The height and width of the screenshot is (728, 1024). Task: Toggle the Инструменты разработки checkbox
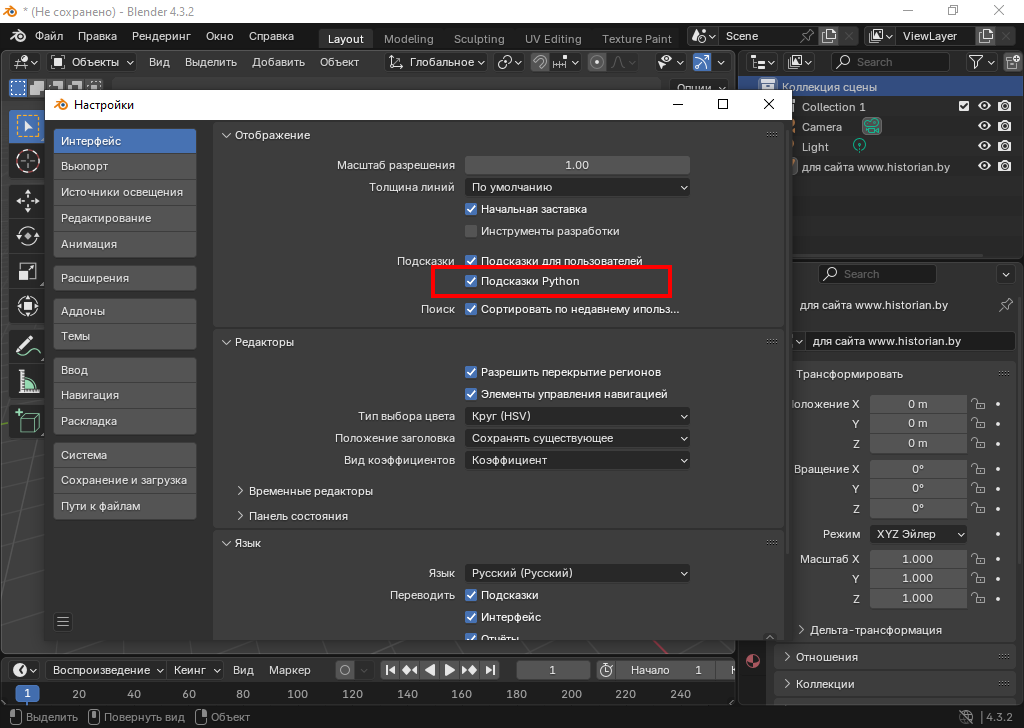pyautogui.click(x=472, y=231)
